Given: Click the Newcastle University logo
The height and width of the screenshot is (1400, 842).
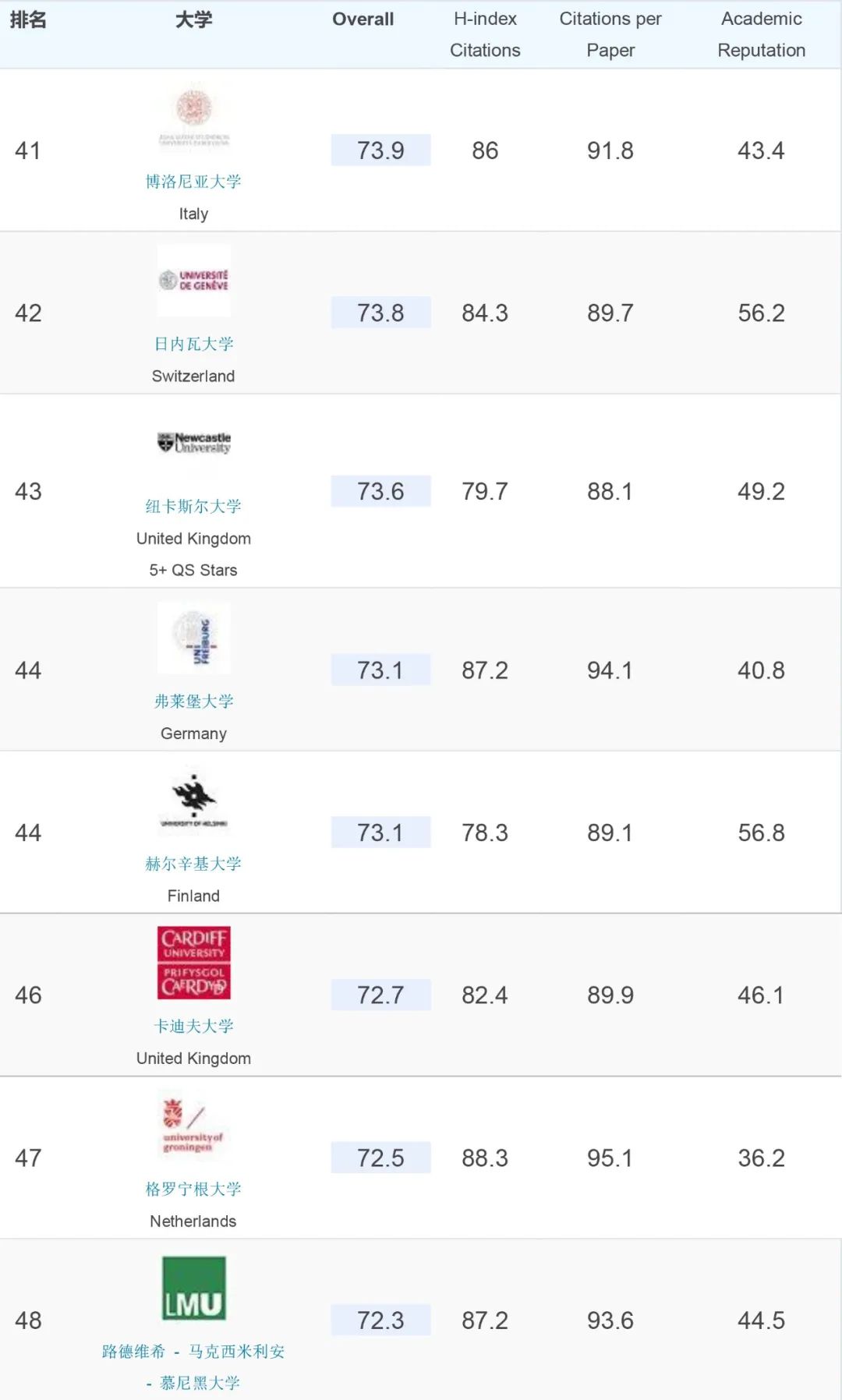Looking at the screenshot, I should [193, 443].
